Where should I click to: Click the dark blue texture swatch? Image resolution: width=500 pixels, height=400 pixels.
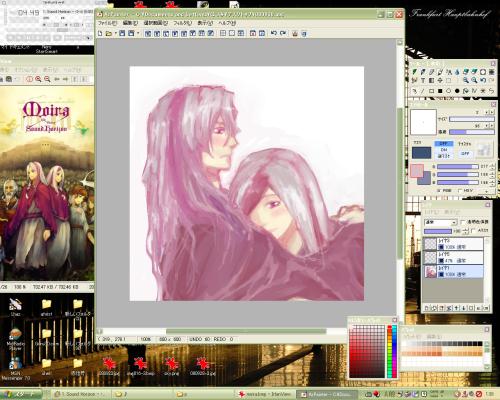click(x=421, y=153)
